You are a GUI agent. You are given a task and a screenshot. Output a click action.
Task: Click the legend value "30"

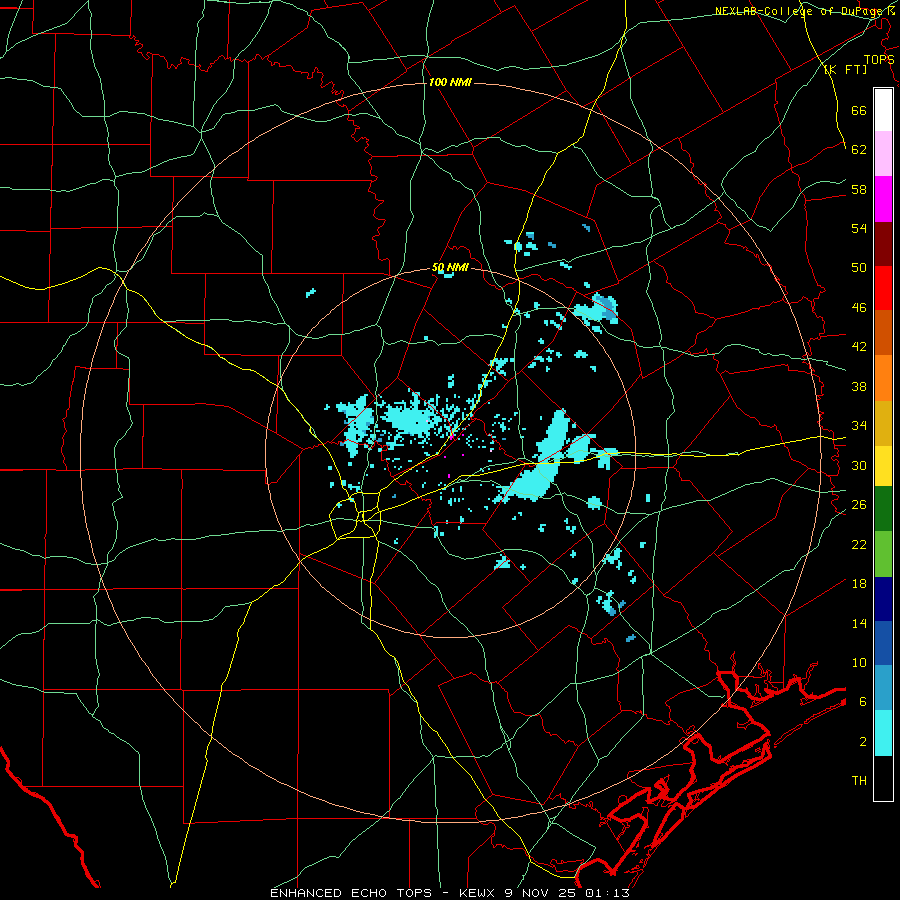tap(859, 465)
